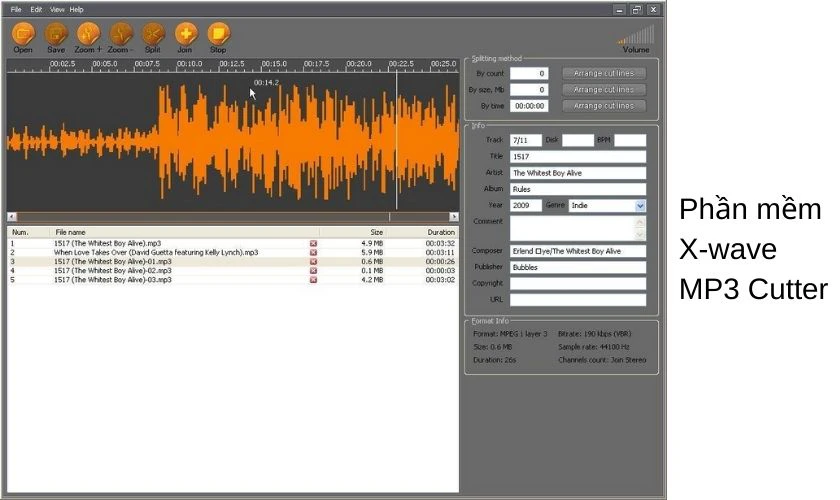Viewport: 840px width, 500px height.
Task: Click the waveform scrollbar right arrow
Action: click(x=454, y=217)
